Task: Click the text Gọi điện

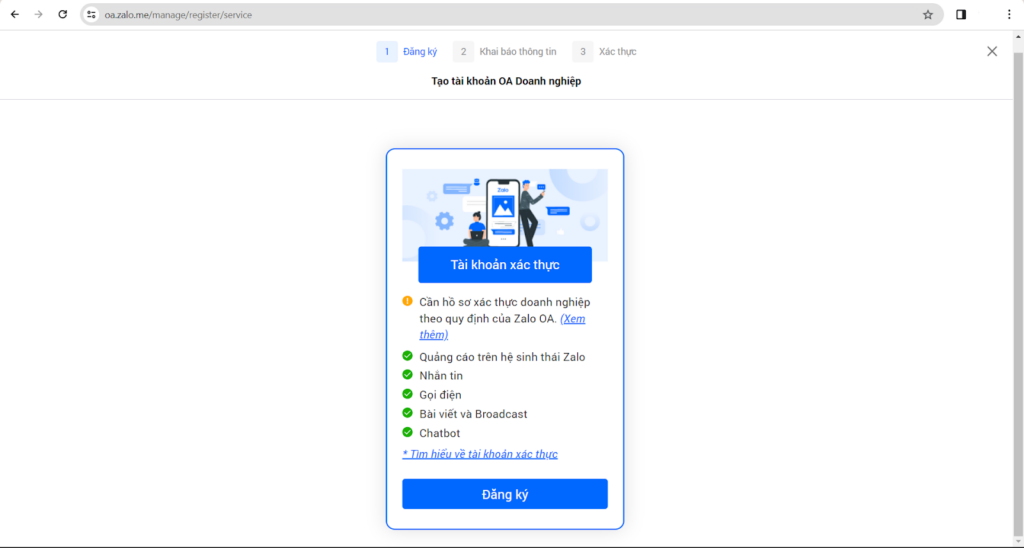Action: click(440, 395)
